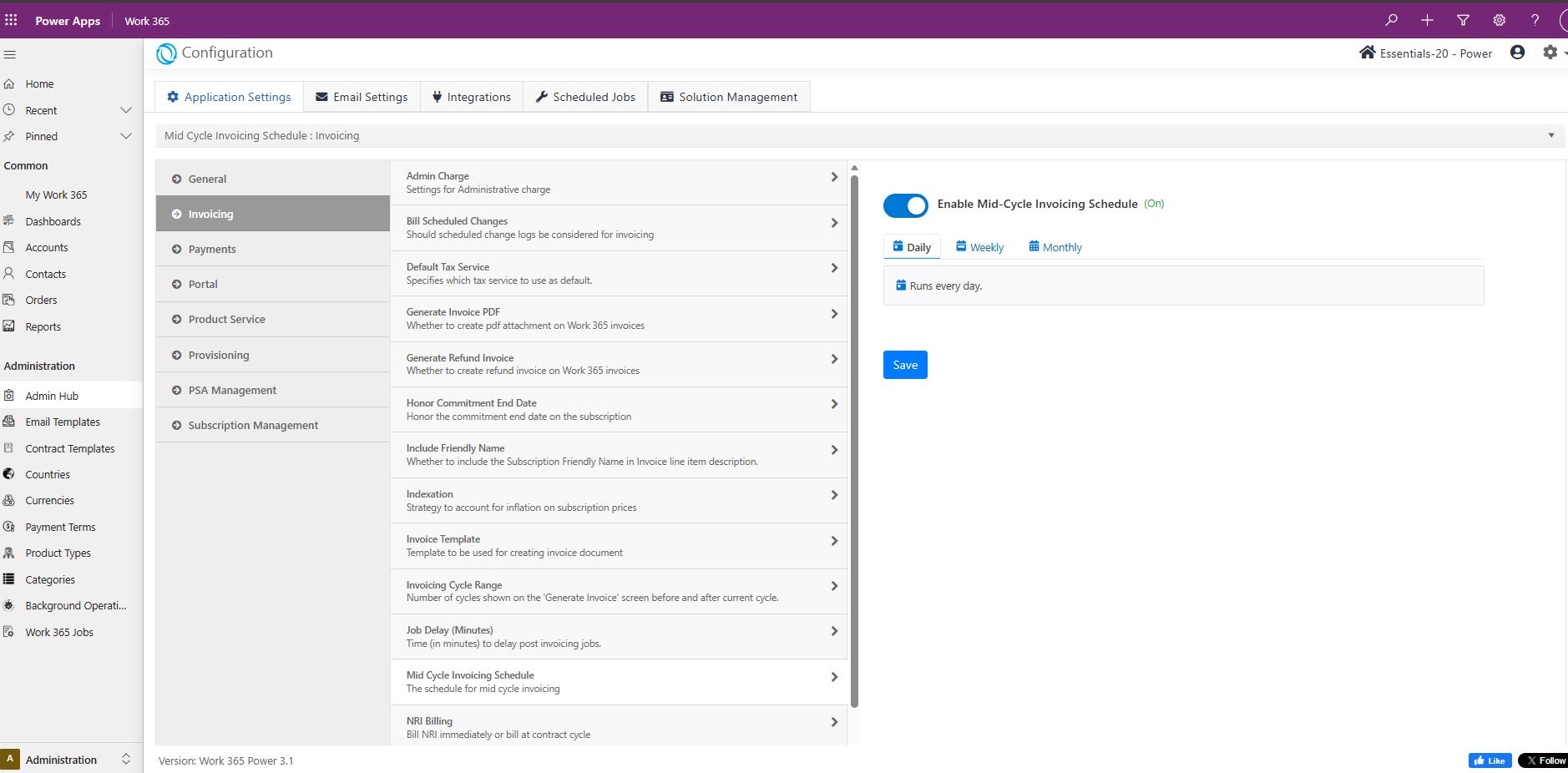Click the Countries globe icon
1568x773 pixels.
(x=9, y=474)
